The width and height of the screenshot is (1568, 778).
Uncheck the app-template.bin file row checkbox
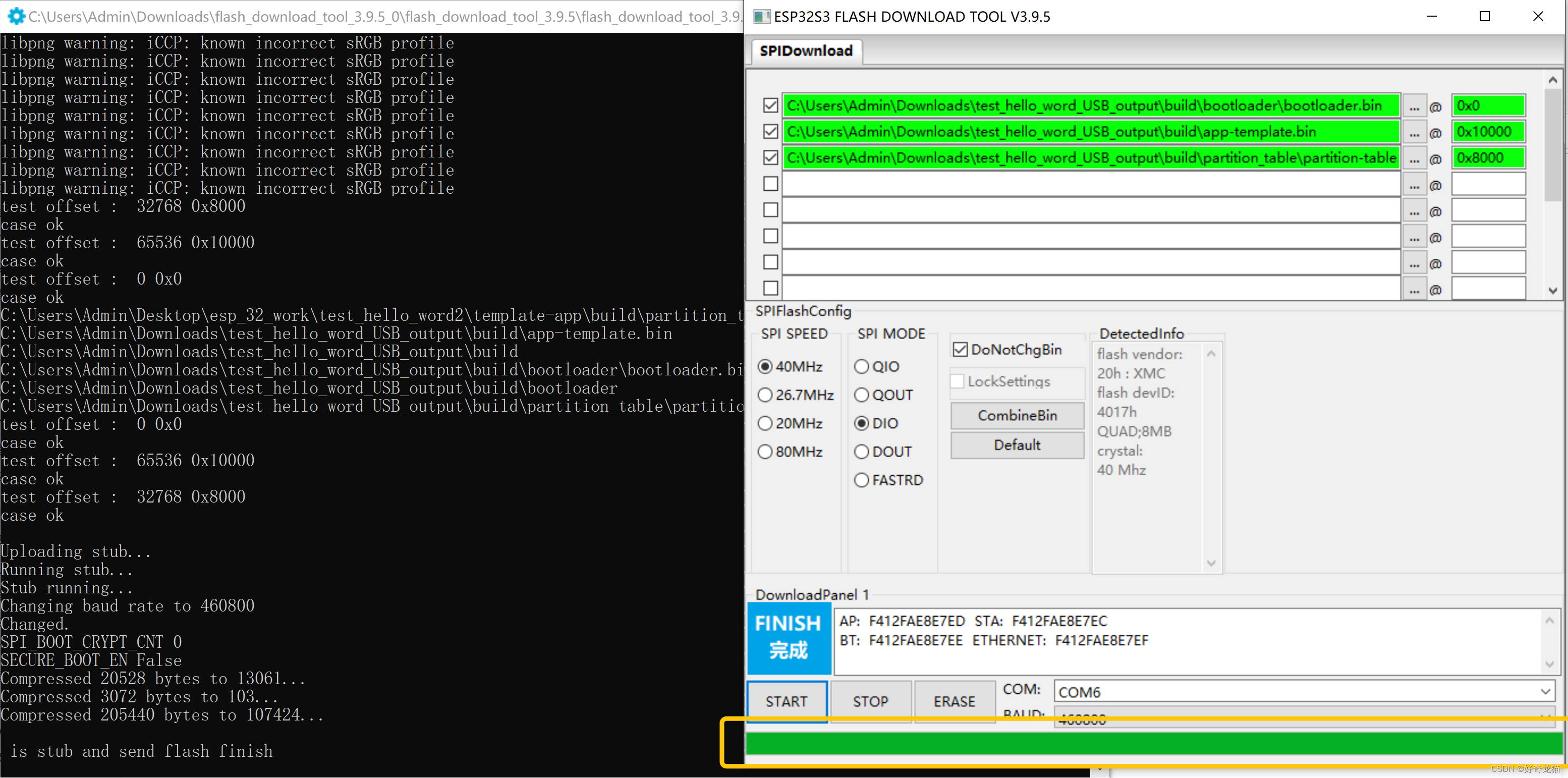(x=770, y=132)
